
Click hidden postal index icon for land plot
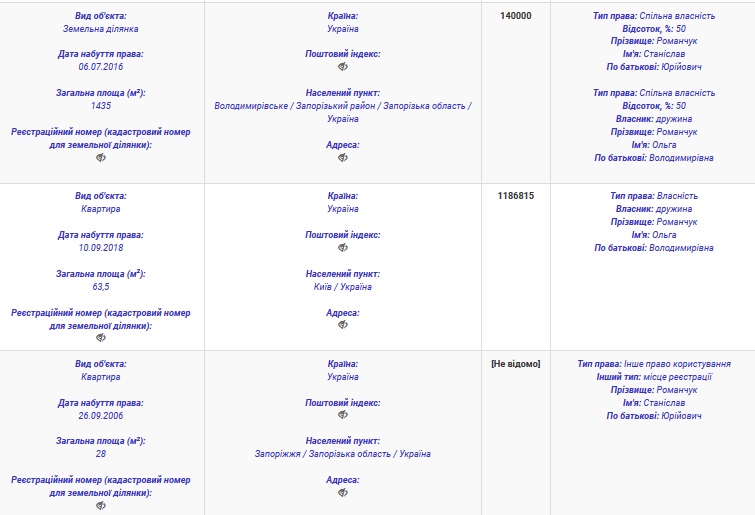coord(342,67)
